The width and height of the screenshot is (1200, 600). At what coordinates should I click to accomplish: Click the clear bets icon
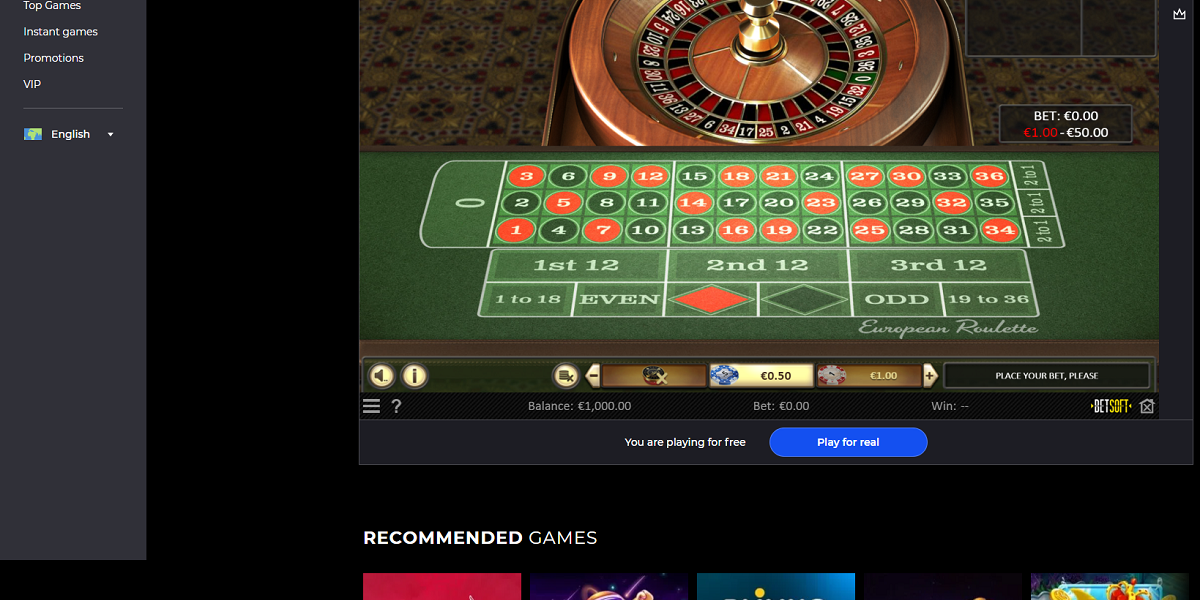click(x=566, y=376)
